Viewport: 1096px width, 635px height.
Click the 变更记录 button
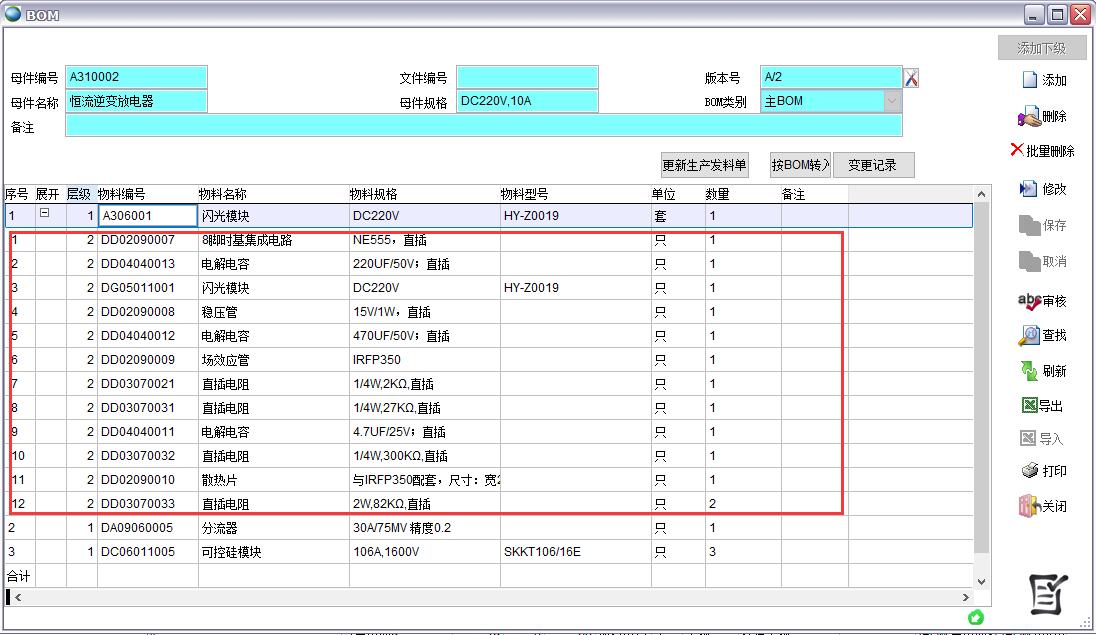click(x=873, y=166)
